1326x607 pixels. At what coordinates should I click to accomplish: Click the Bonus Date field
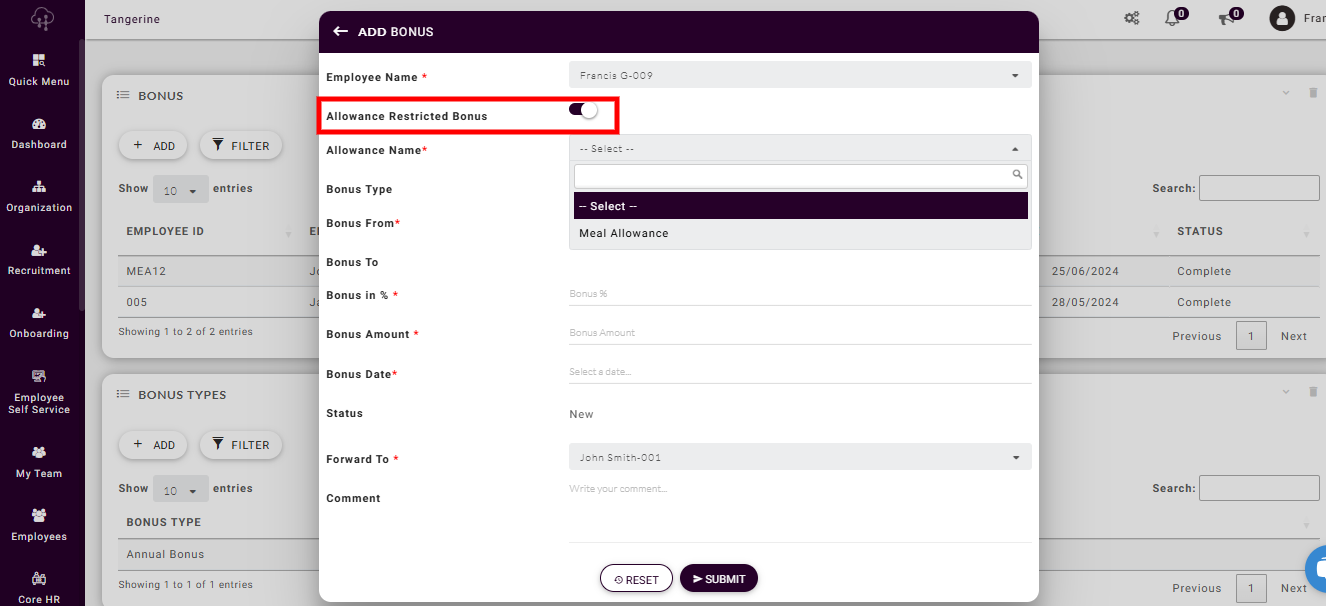click(800, 372)
